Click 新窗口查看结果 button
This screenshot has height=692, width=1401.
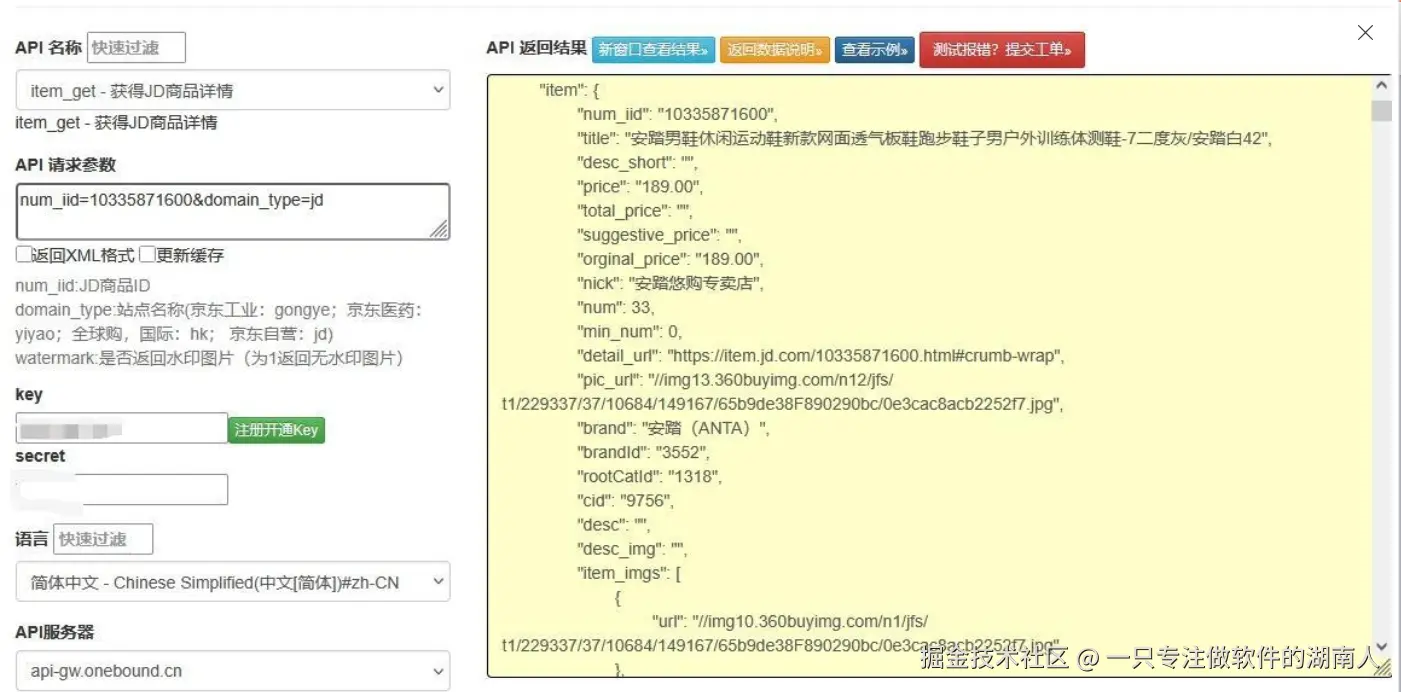pos(654,49)
